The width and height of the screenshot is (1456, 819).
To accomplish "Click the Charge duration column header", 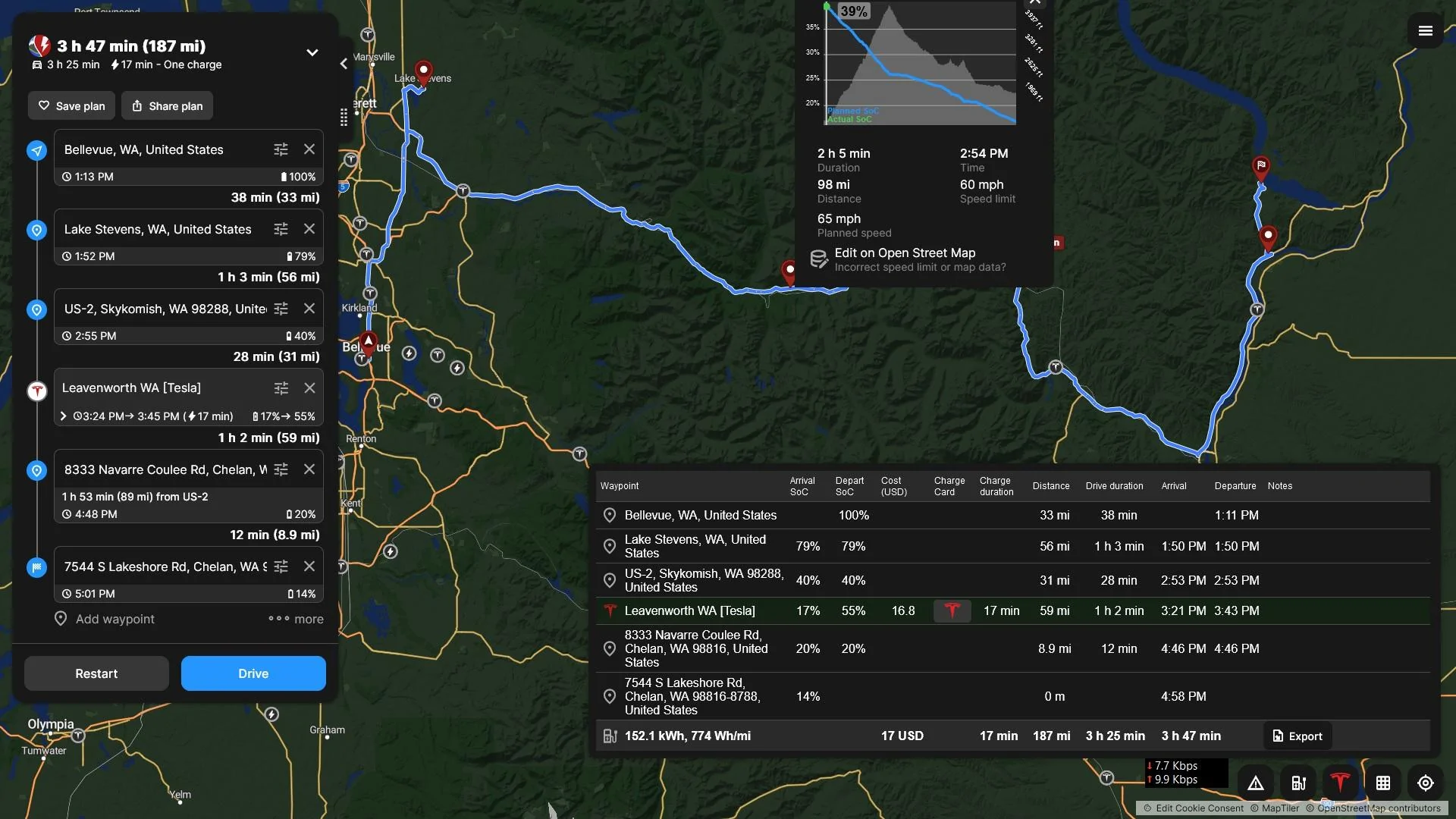I will (x=996, y=486).
